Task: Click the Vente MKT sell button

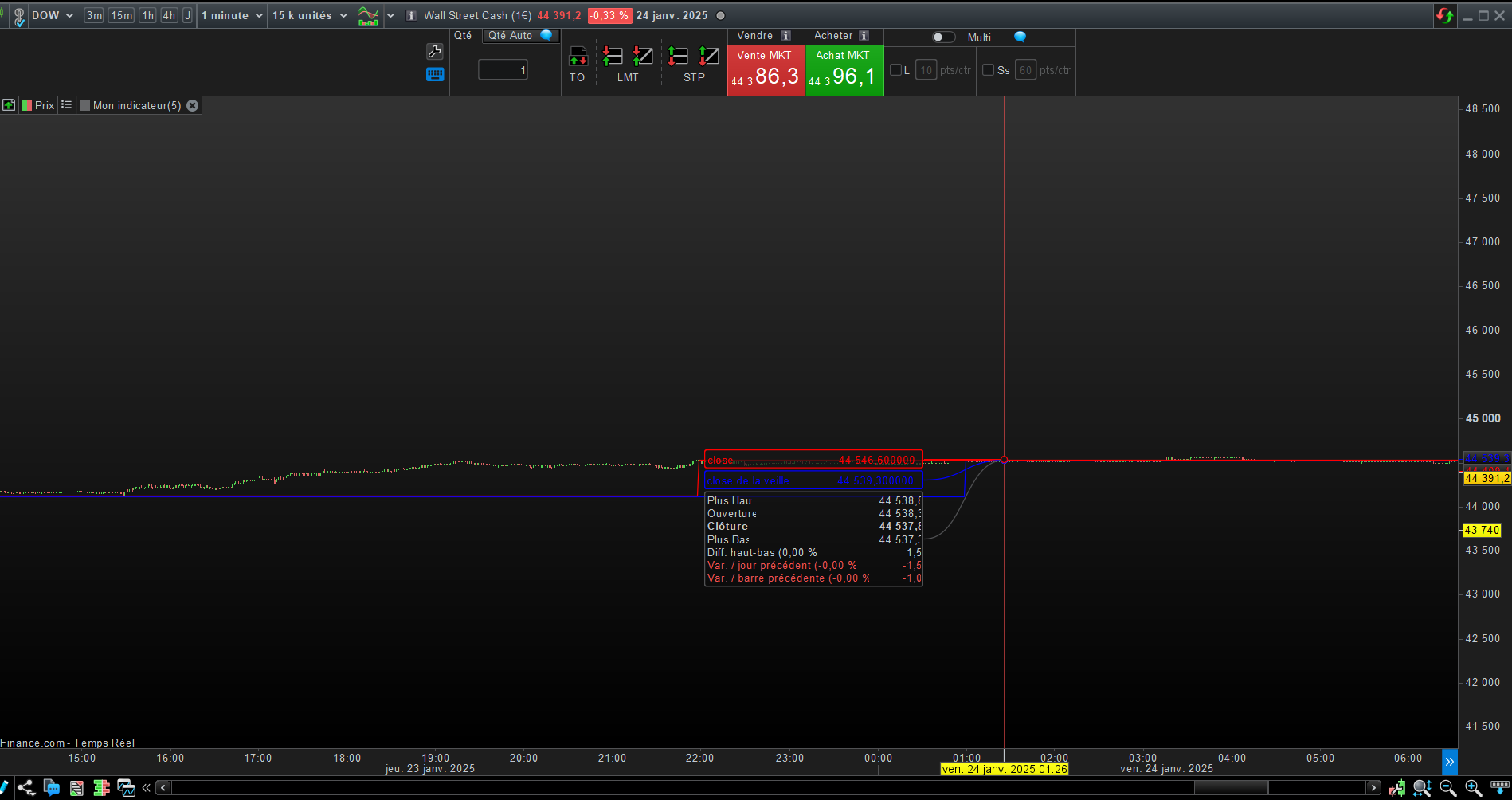Action: coord(766,70)
